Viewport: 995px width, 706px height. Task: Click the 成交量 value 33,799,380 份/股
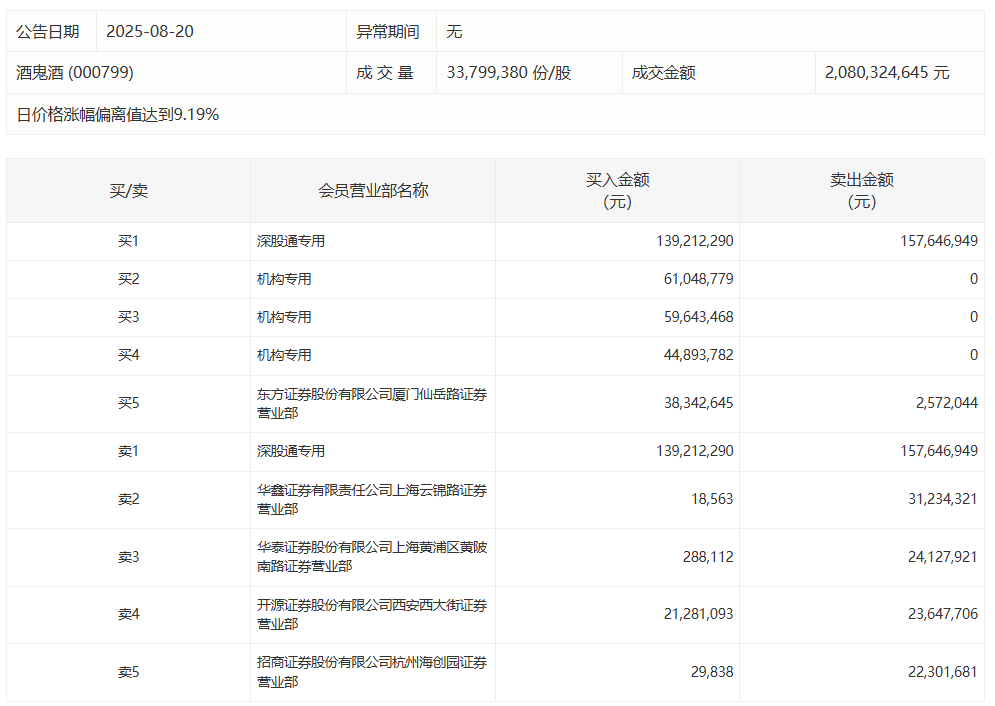508,73
